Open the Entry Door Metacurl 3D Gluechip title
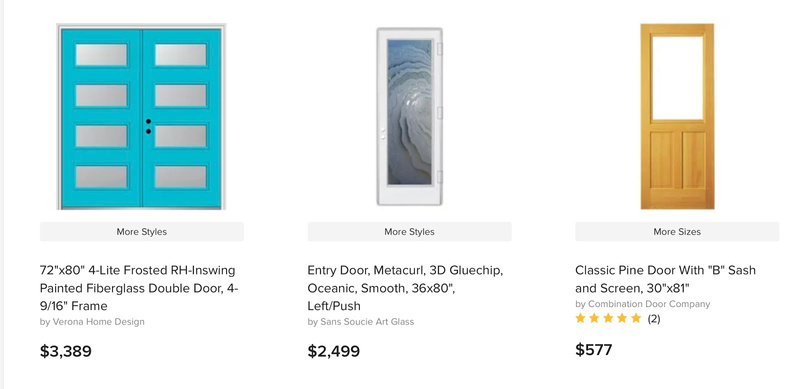This screenshot has height=389, width=800. click(405, 288)
